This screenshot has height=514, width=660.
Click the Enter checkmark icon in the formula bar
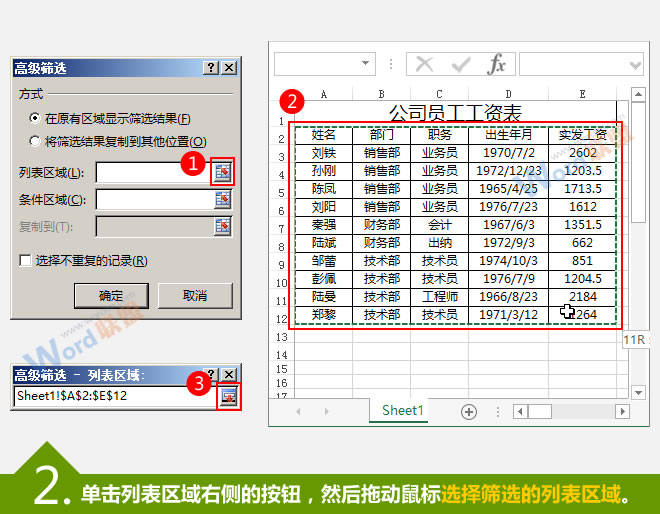[461, 64]
